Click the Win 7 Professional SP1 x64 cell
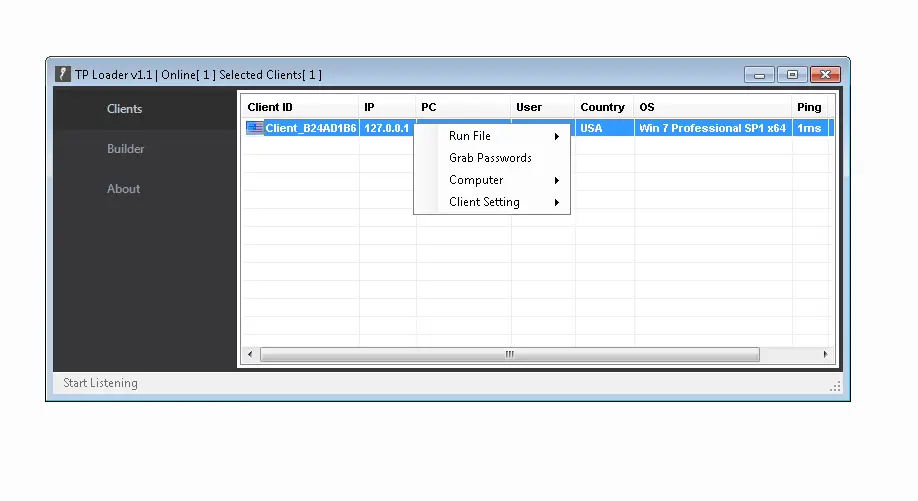The height and width of the screenshot is (501, 918). [713, 128]
